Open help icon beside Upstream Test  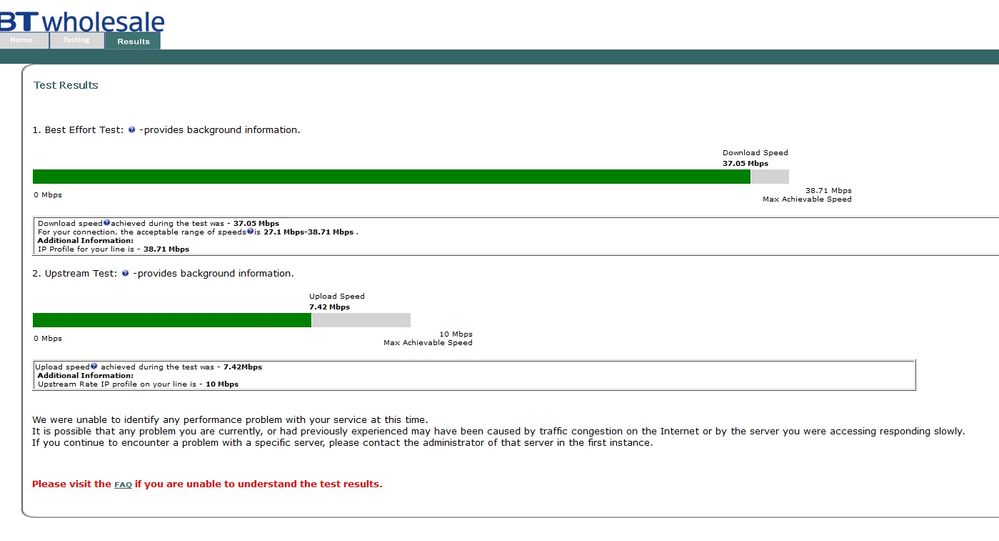click(x=126, y=273)
